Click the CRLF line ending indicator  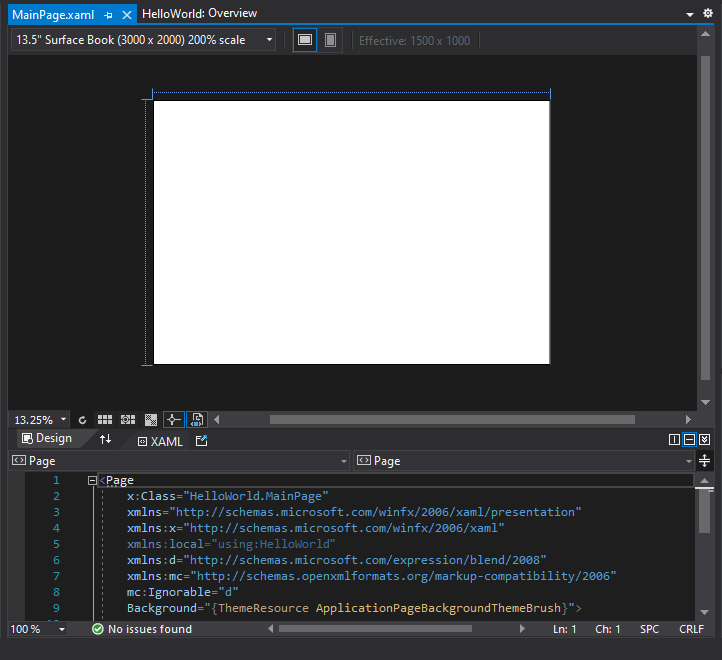[x=691, y=629]
